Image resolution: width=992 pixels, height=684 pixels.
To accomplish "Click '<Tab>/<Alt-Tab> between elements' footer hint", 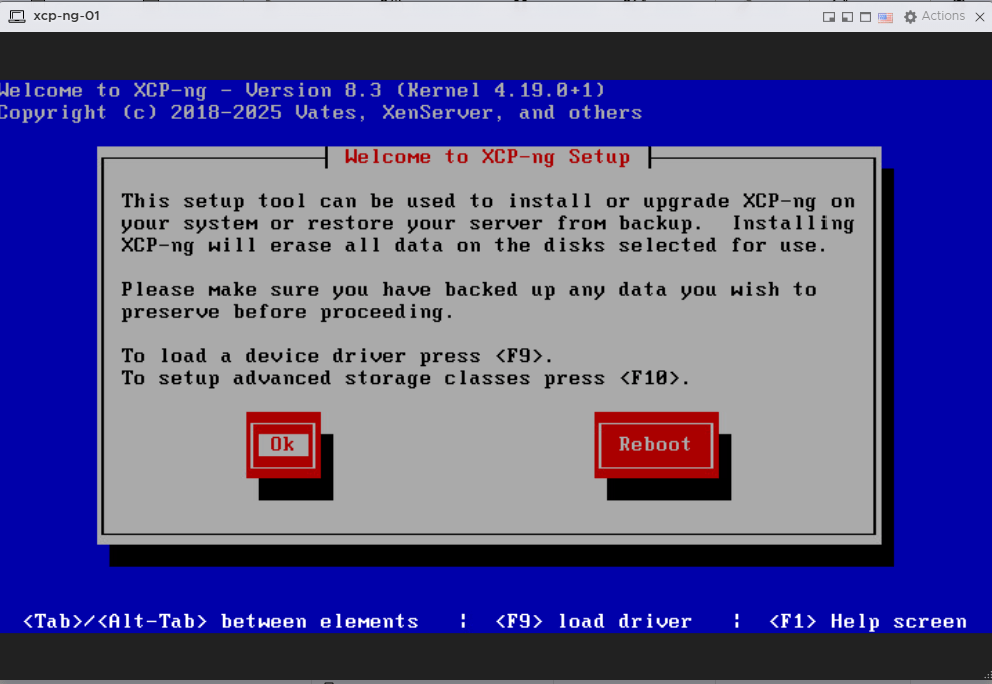I will pyautogui.click(x=220, y=621).
